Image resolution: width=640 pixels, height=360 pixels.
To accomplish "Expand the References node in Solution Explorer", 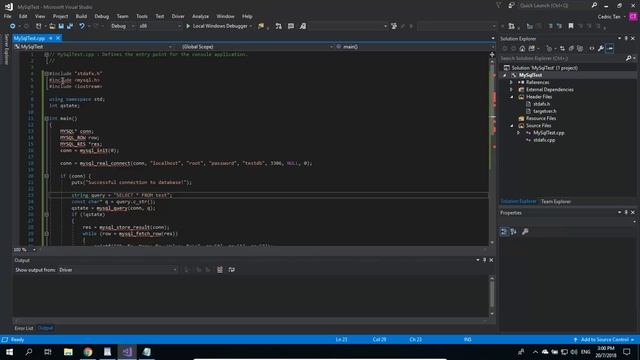I will click(x=511, y=82).
